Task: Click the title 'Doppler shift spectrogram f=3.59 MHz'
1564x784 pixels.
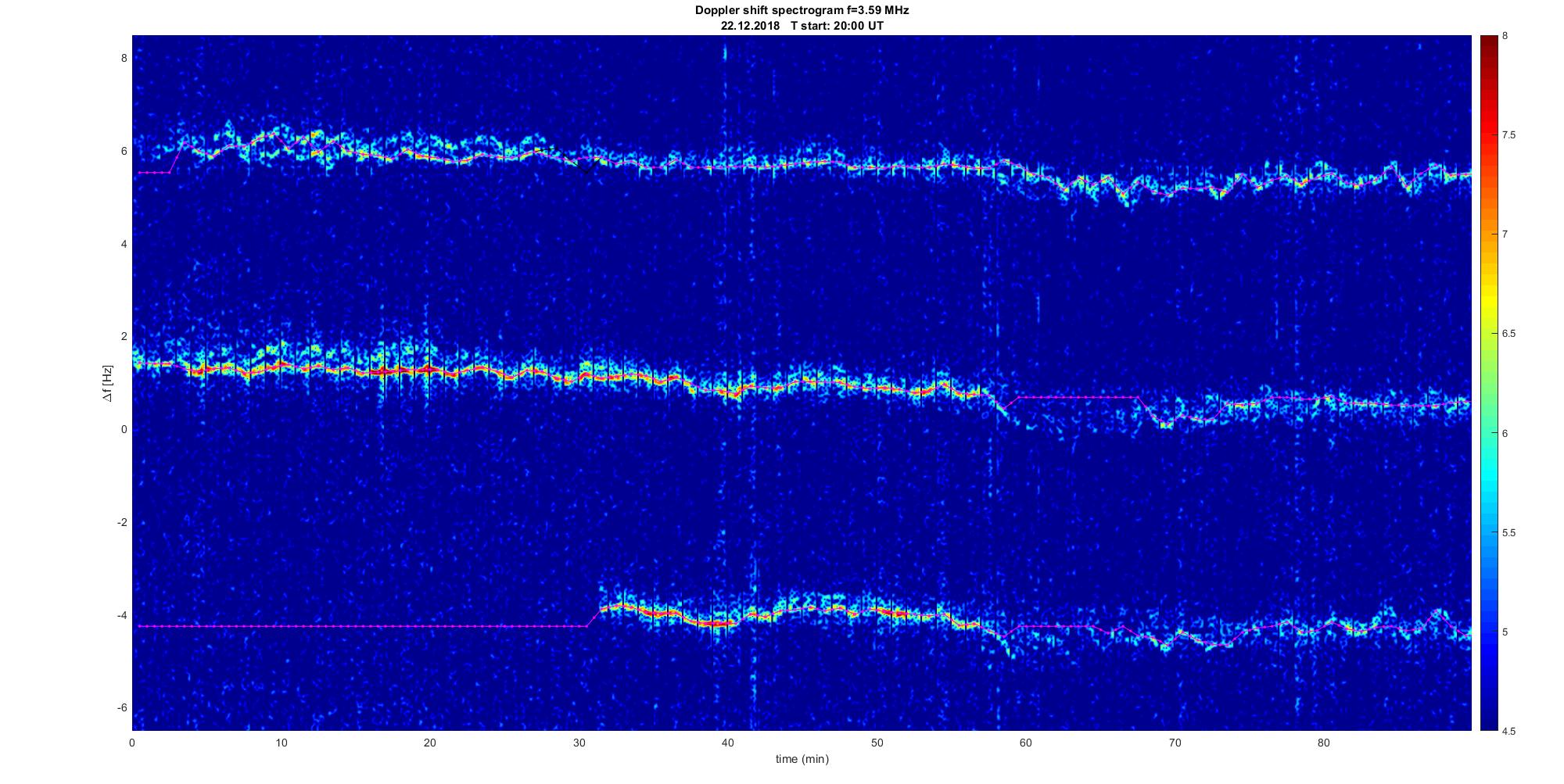Action: [802, 11]
